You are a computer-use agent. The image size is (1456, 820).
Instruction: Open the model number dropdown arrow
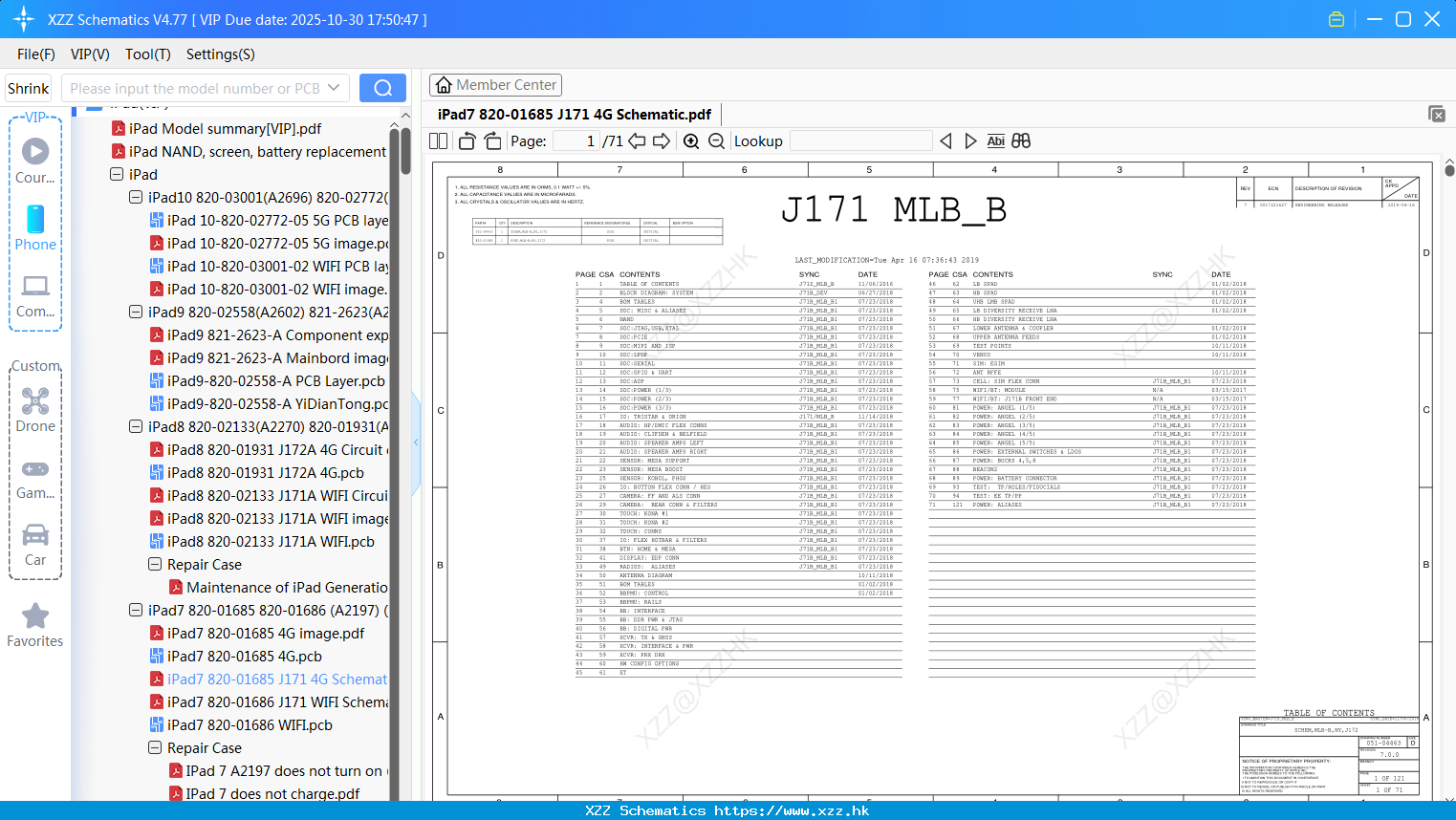334,88
